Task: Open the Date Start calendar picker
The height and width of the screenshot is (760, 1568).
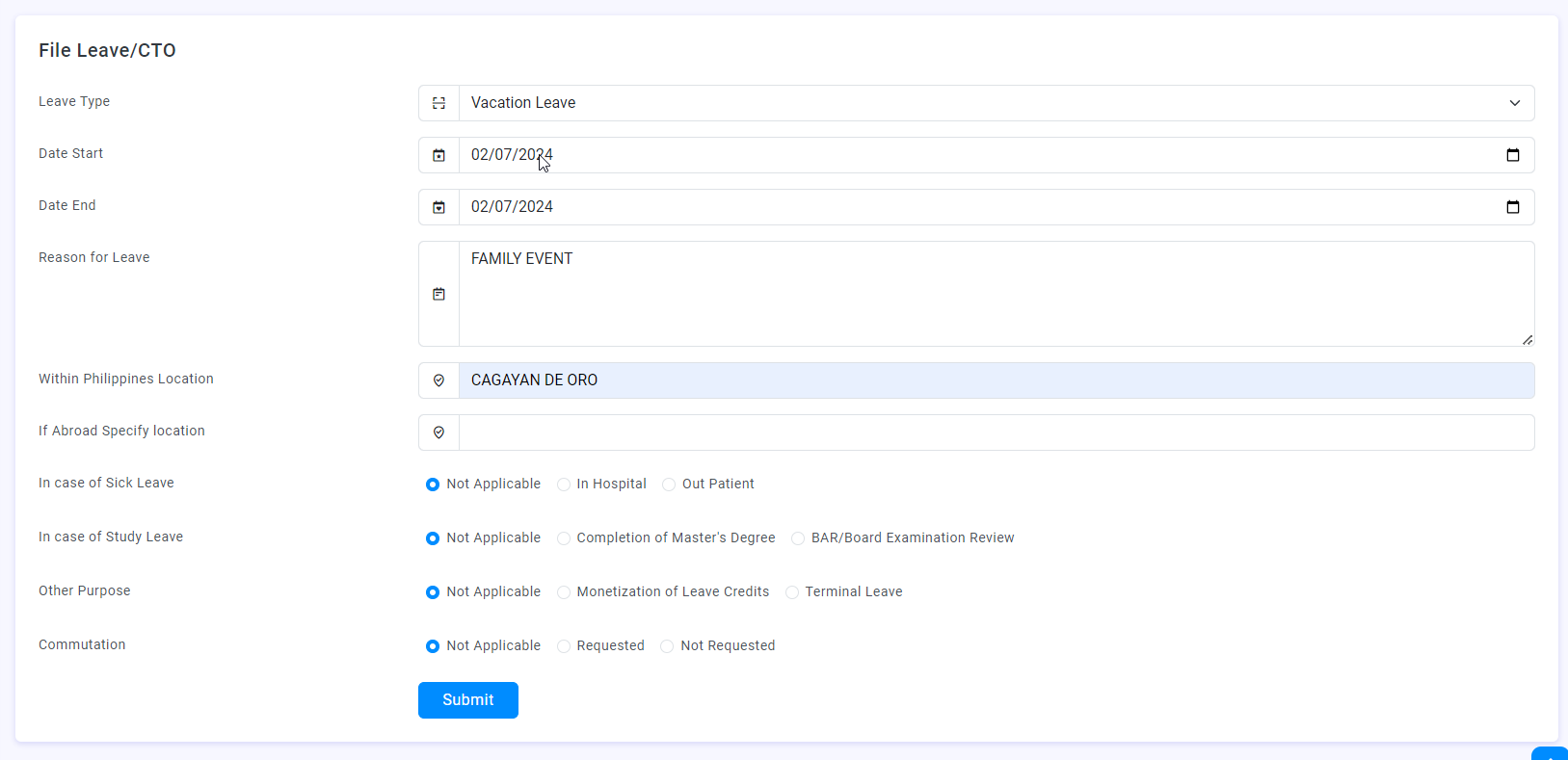Action: pyautogui.click(x=1513, y=155)
